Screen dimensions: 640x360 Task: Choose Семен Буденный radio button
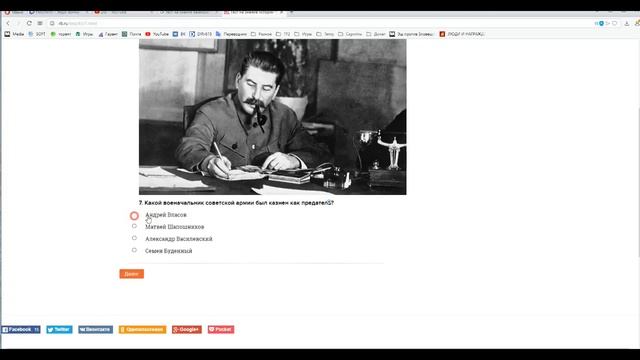point(134,250)
